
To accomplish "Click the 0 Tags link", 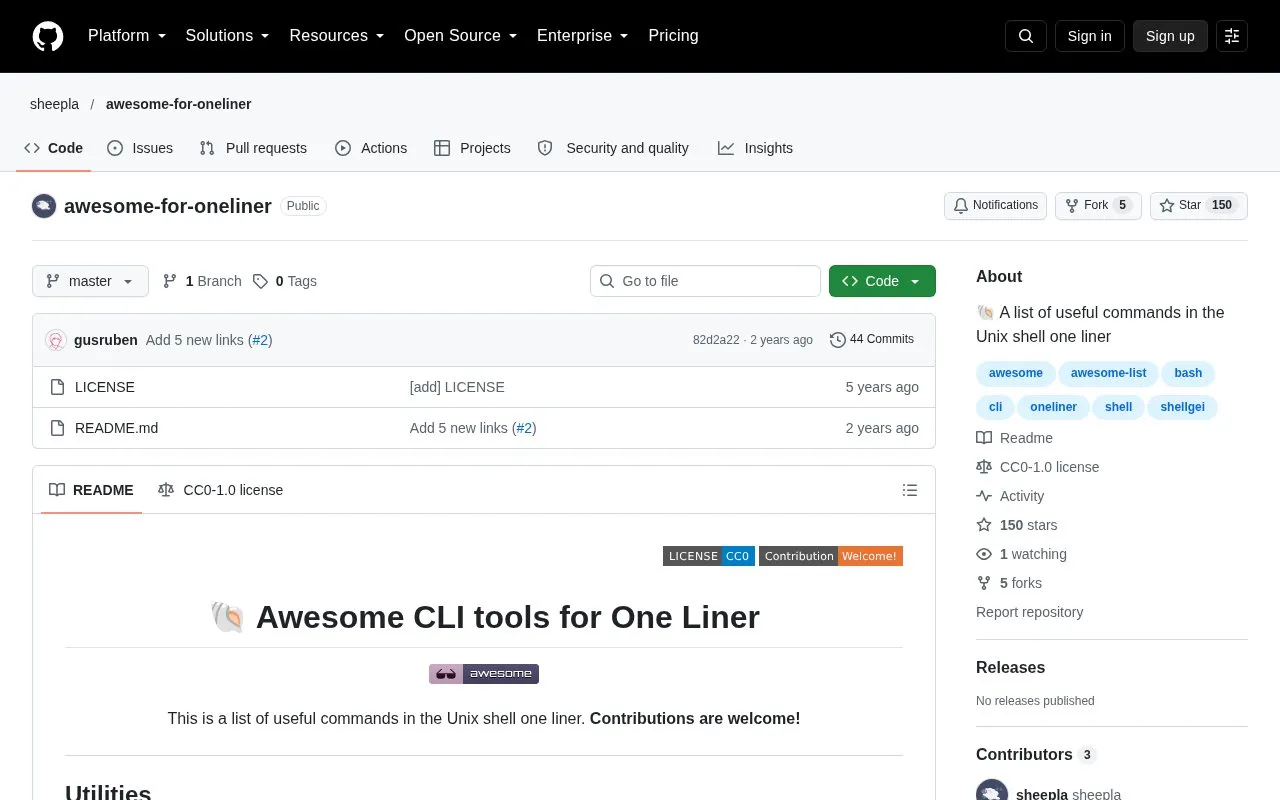I will [285, 281].
